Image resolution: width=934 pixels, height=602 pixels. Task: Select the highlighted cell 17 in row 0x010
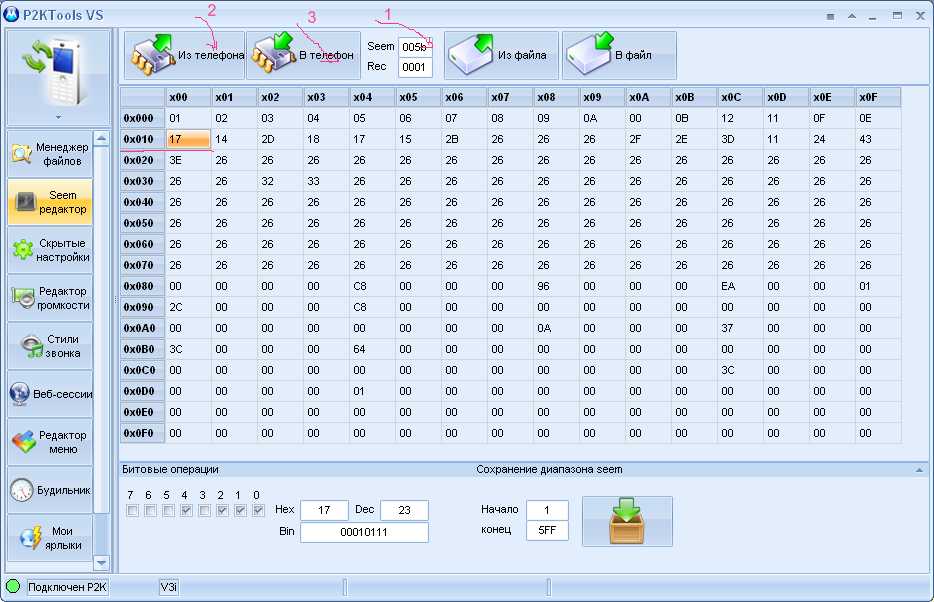coord(188,139)
